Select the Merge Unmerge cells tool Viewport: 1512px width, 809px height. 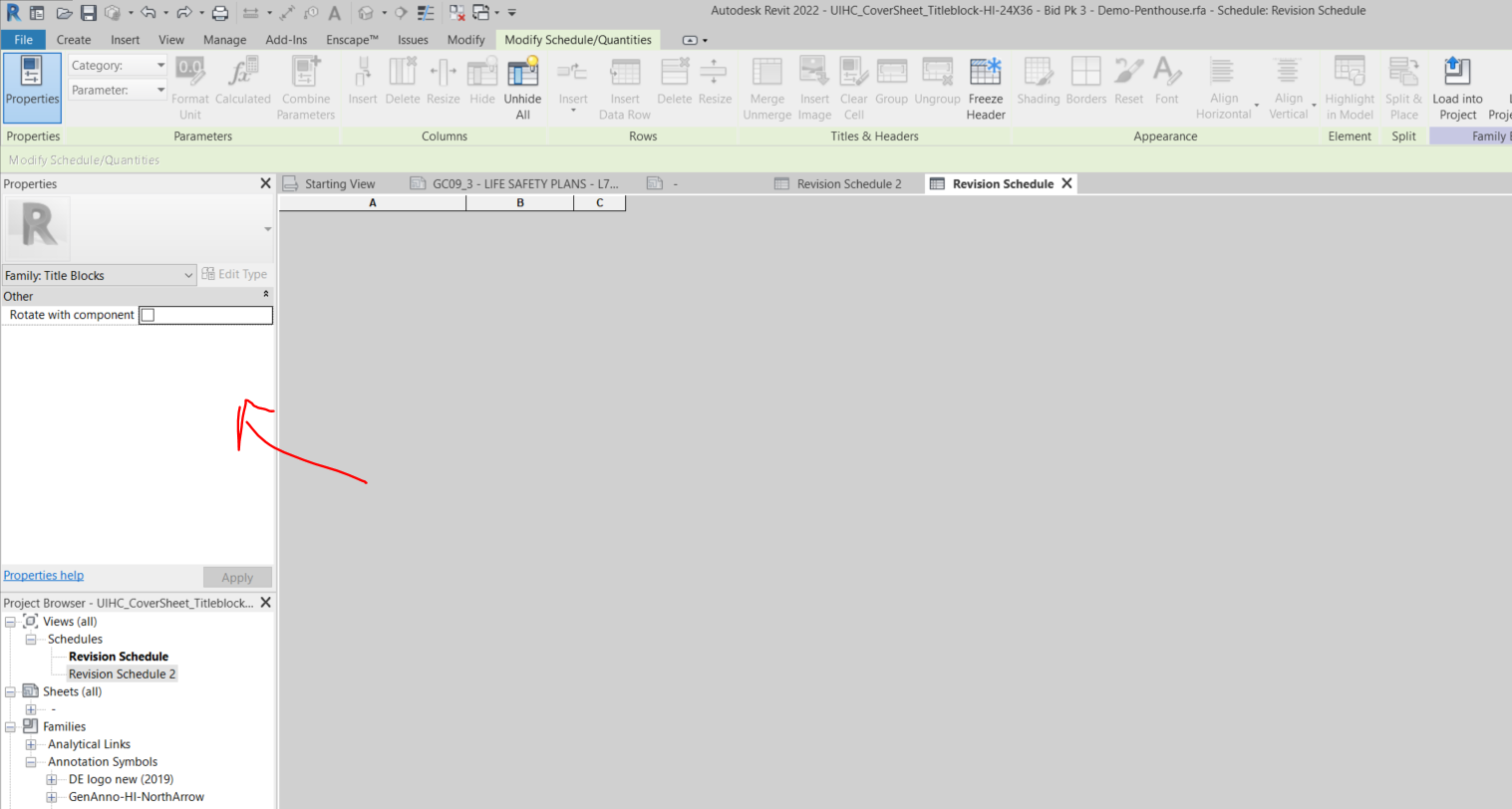tap(766, 87)
